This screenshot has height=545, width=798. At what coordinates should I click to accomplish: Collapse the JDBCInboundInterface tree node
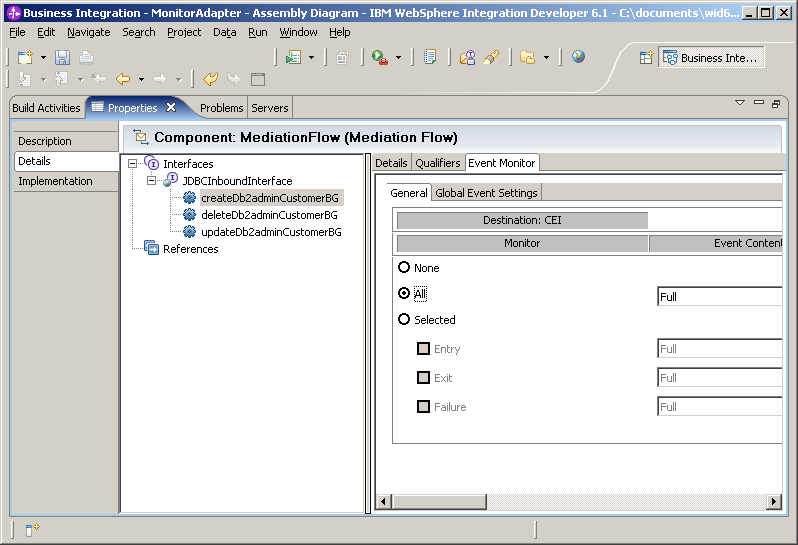pos(151,181)
